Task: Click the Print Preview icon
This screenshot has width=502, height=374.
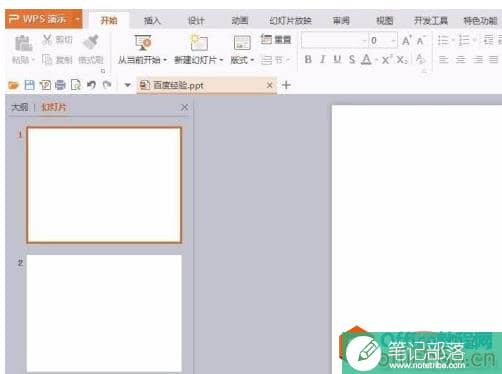Action: (x=76, y=85)
